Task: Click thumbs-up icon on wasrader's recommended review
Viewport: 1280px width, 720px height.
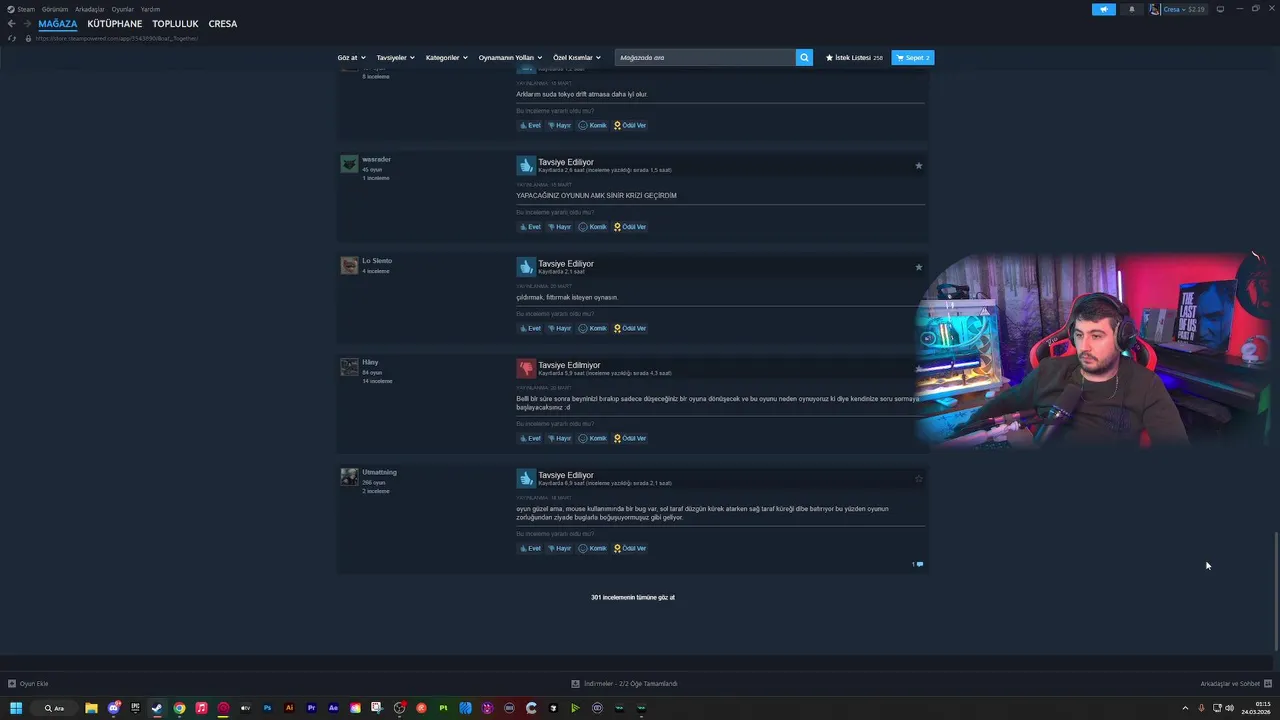Action: [526, 165]
